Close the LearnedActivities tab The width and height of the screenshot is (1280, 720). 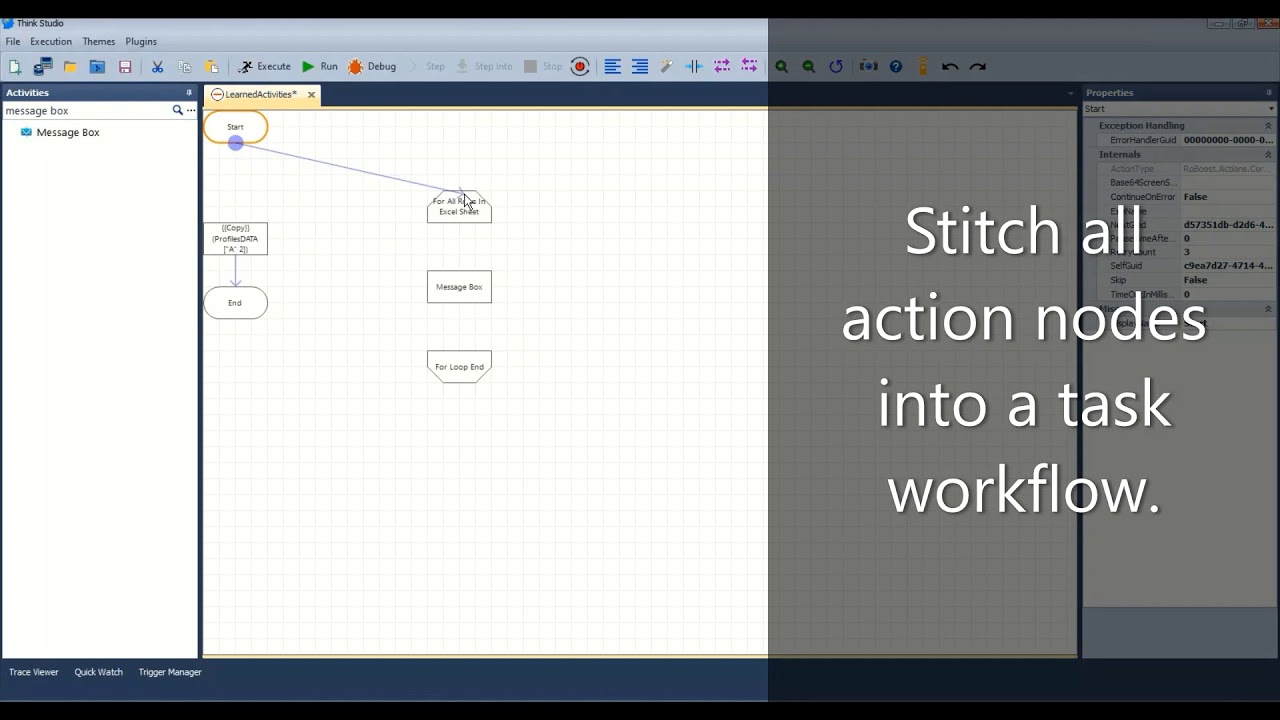point(311,95)
